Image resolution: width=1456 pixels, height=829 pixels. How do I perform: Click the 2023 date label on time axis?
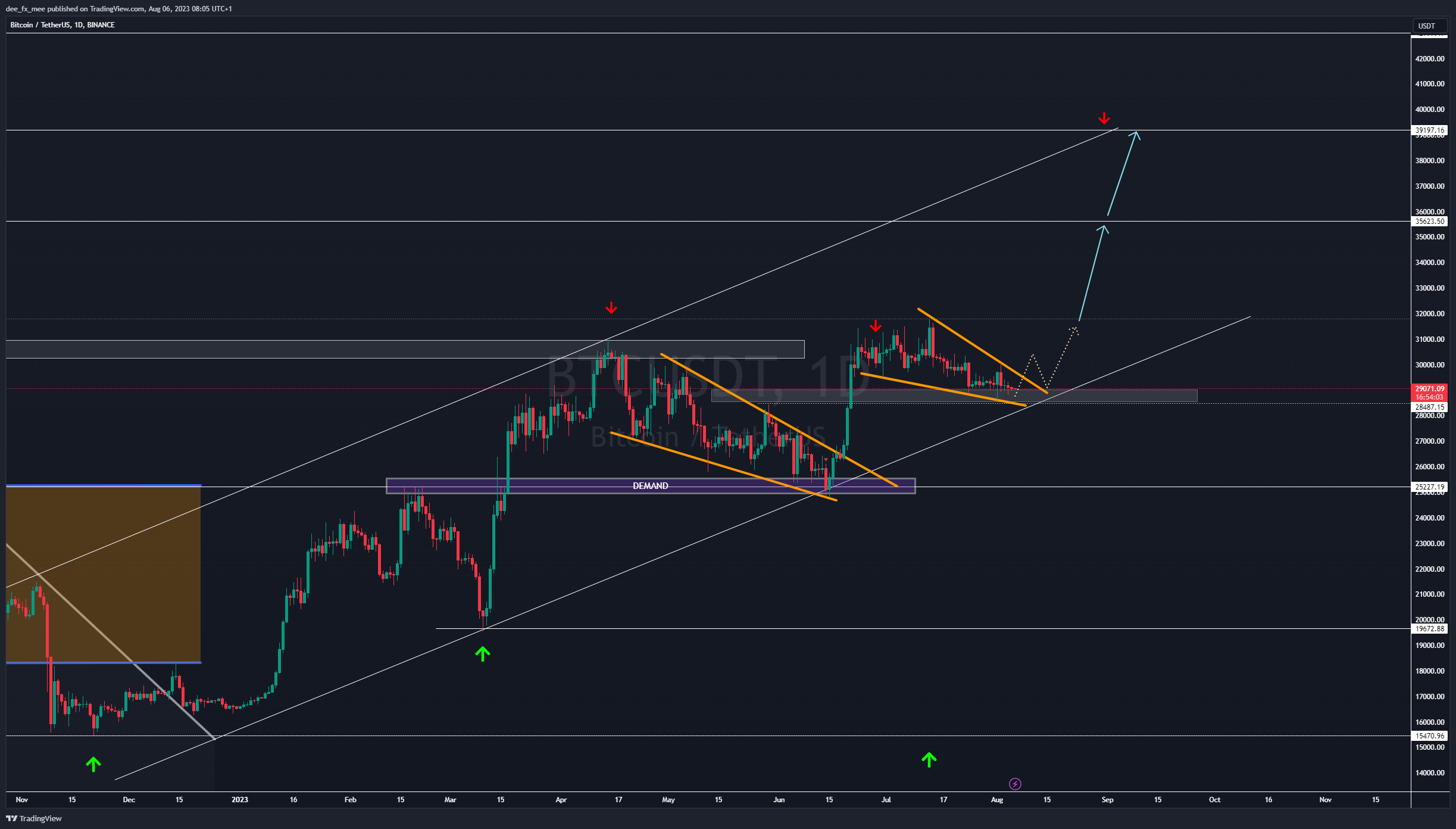(x=240, y=800)
